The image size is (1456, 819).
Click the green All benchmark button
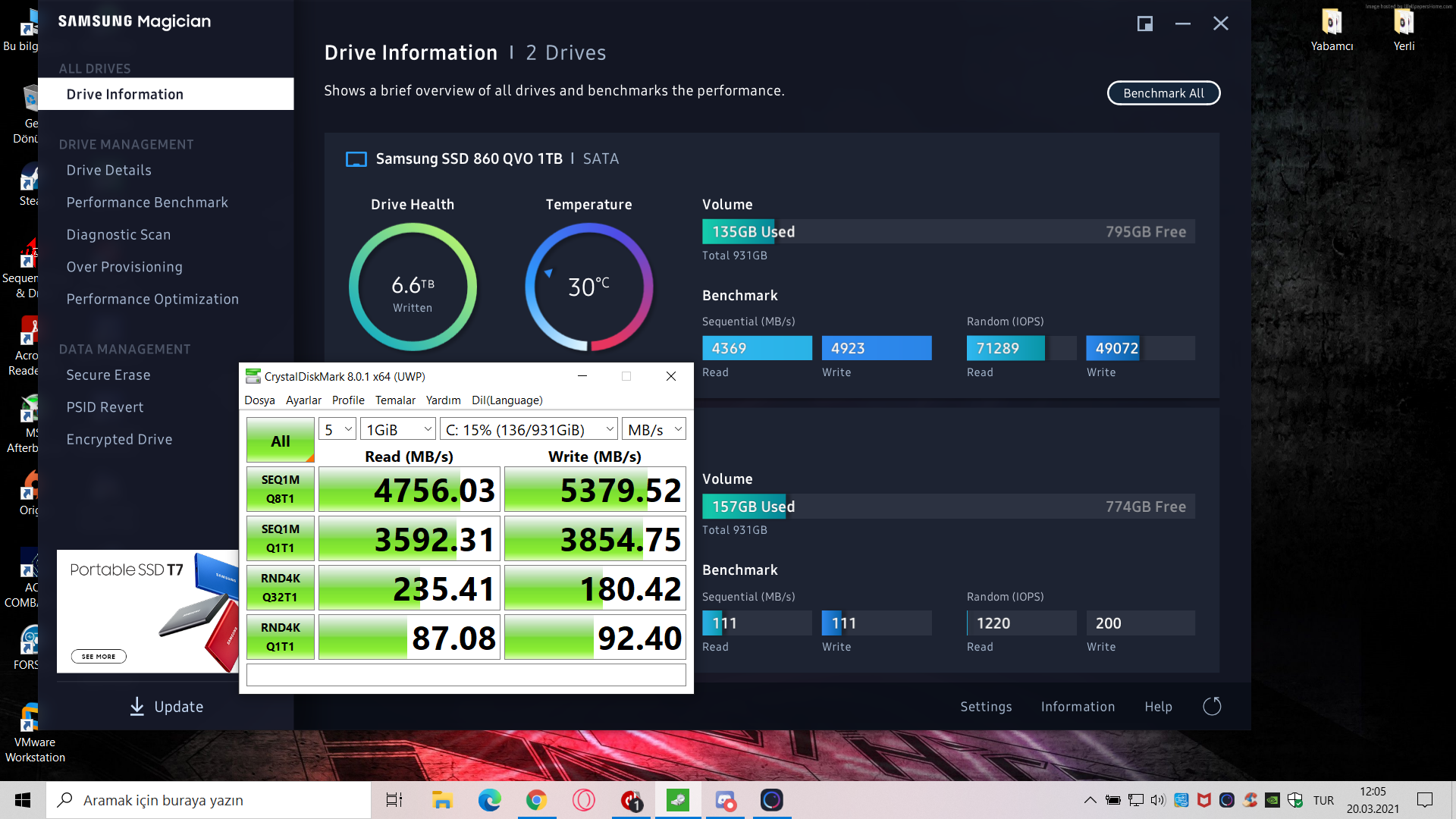click(x=280, y=441)
